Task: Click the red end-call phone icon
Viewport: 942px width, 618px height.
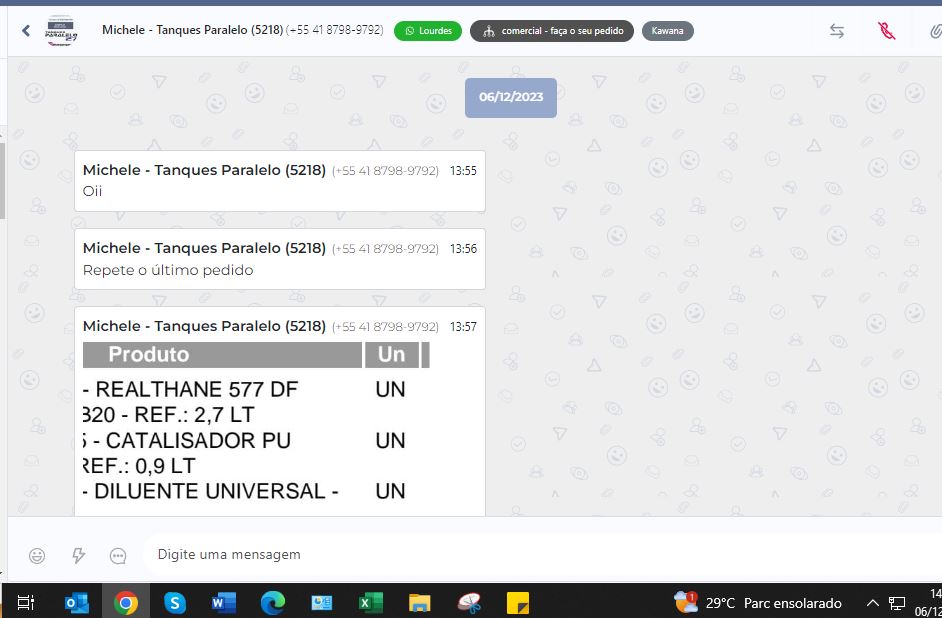Action: point(886,31)
